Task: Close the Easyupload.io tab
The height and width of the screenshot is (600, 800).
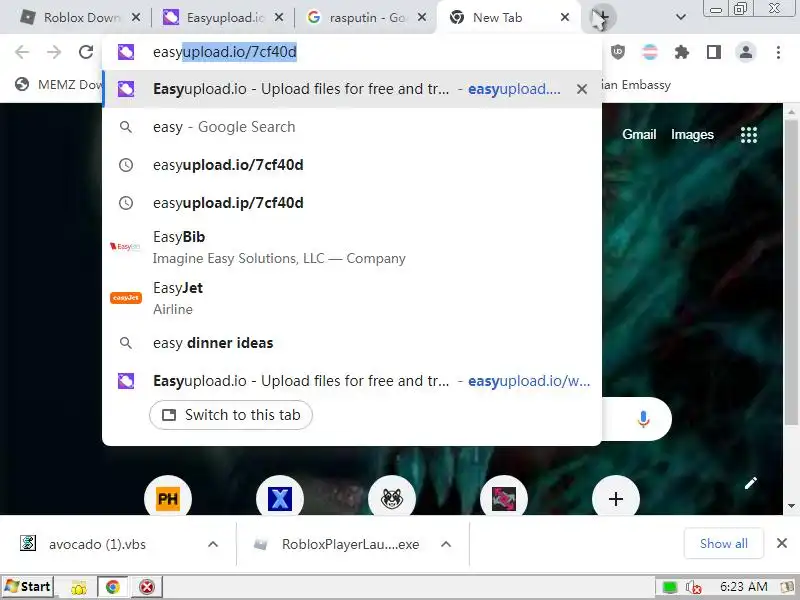Action: pos(279,17)
